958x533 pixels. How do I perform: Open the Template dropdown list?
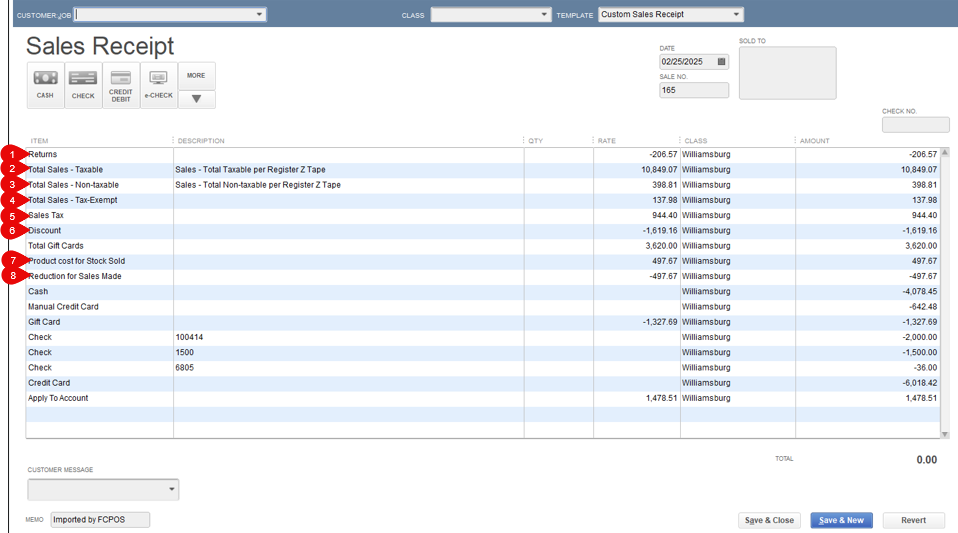pos(737,15)
